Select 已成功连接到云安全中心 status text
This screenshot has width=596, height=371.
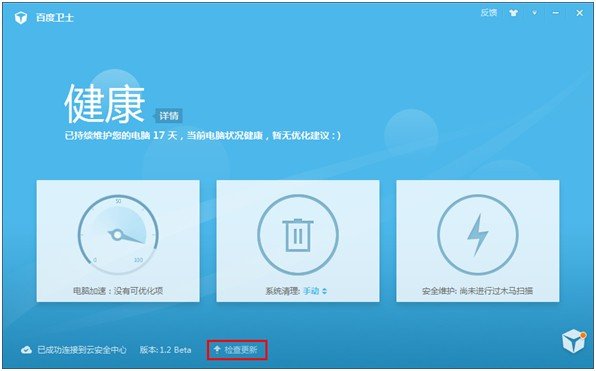[82, 350]
